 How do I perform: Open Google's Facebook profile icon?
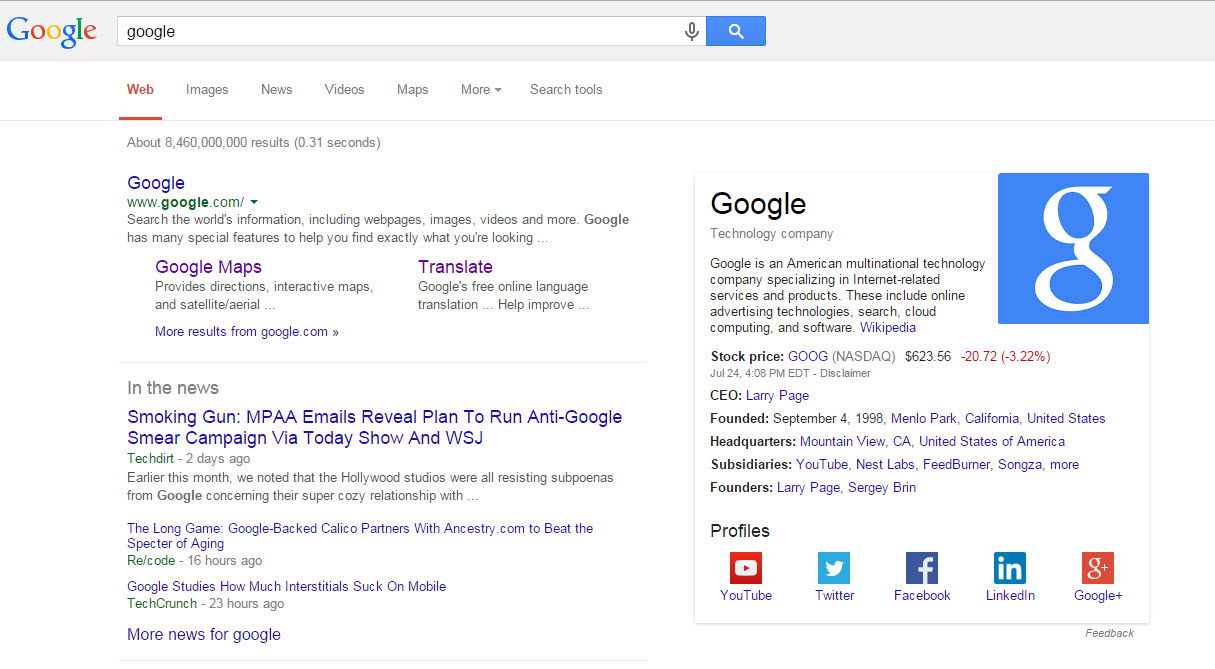[x=921, y=567]
